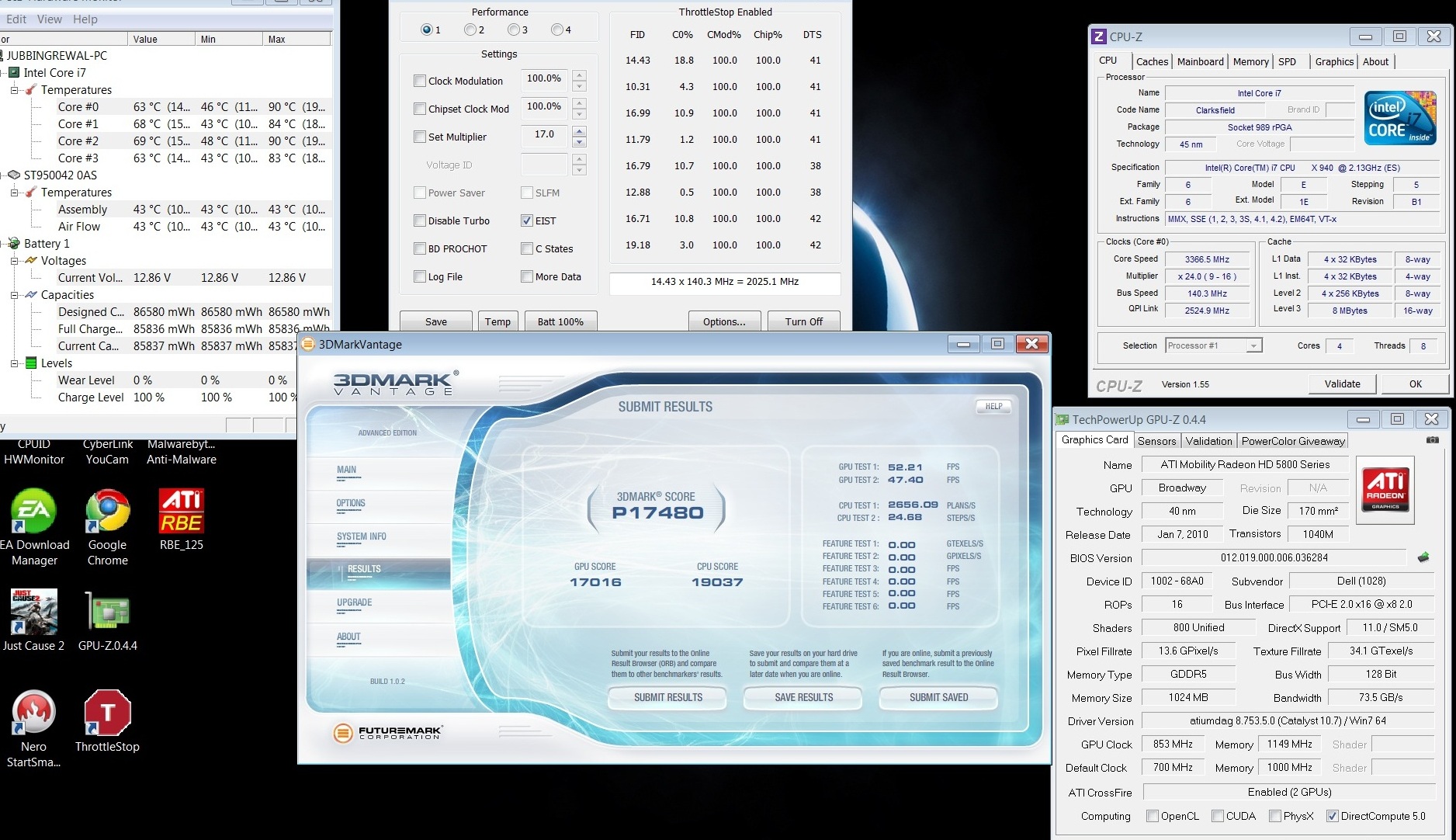Open the ATI RBE_125 desktop icon
Viewport: 1456px width, 840px height.
click(181, 519)
